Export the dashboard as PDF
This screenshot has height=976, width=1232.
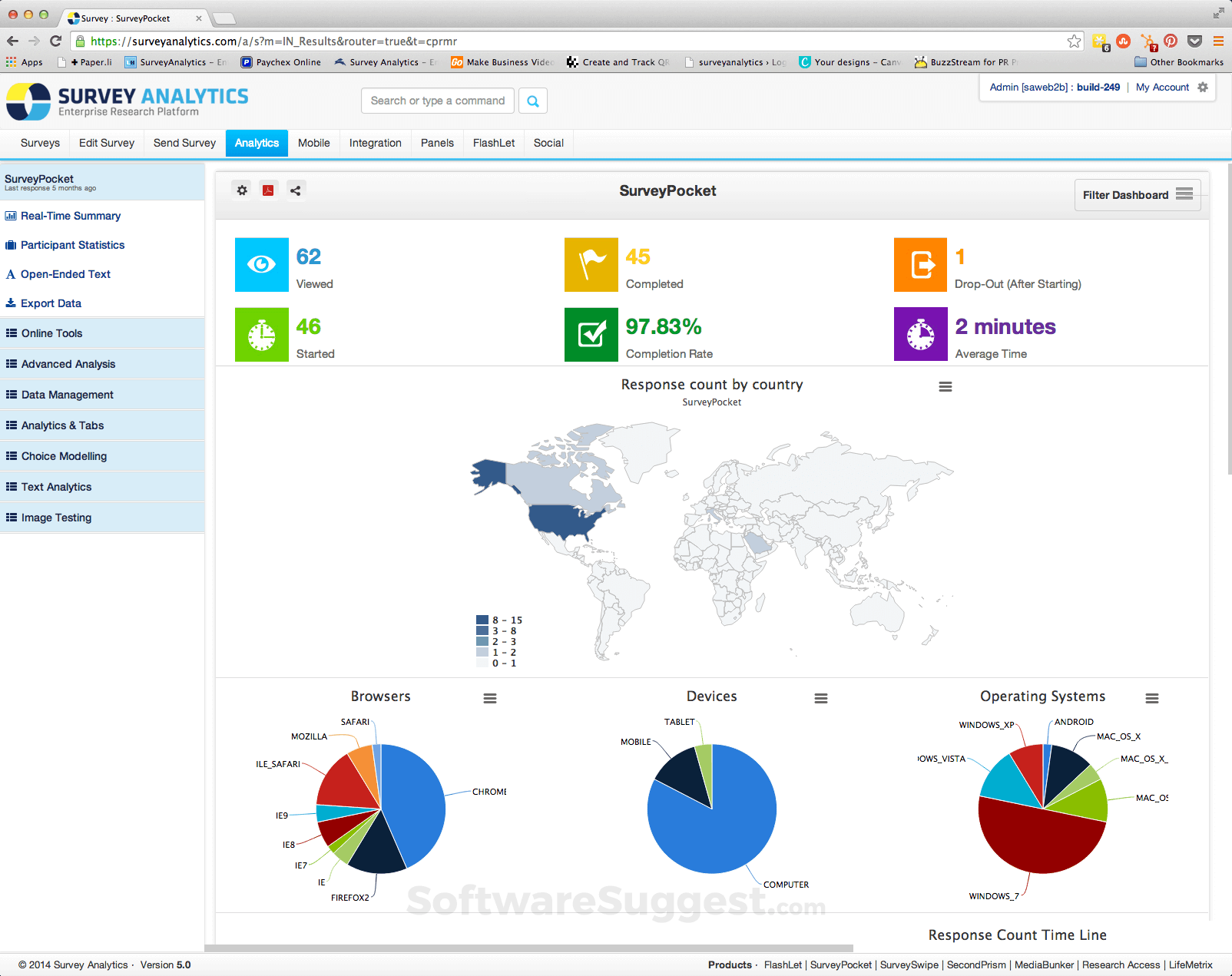point(268,190)
